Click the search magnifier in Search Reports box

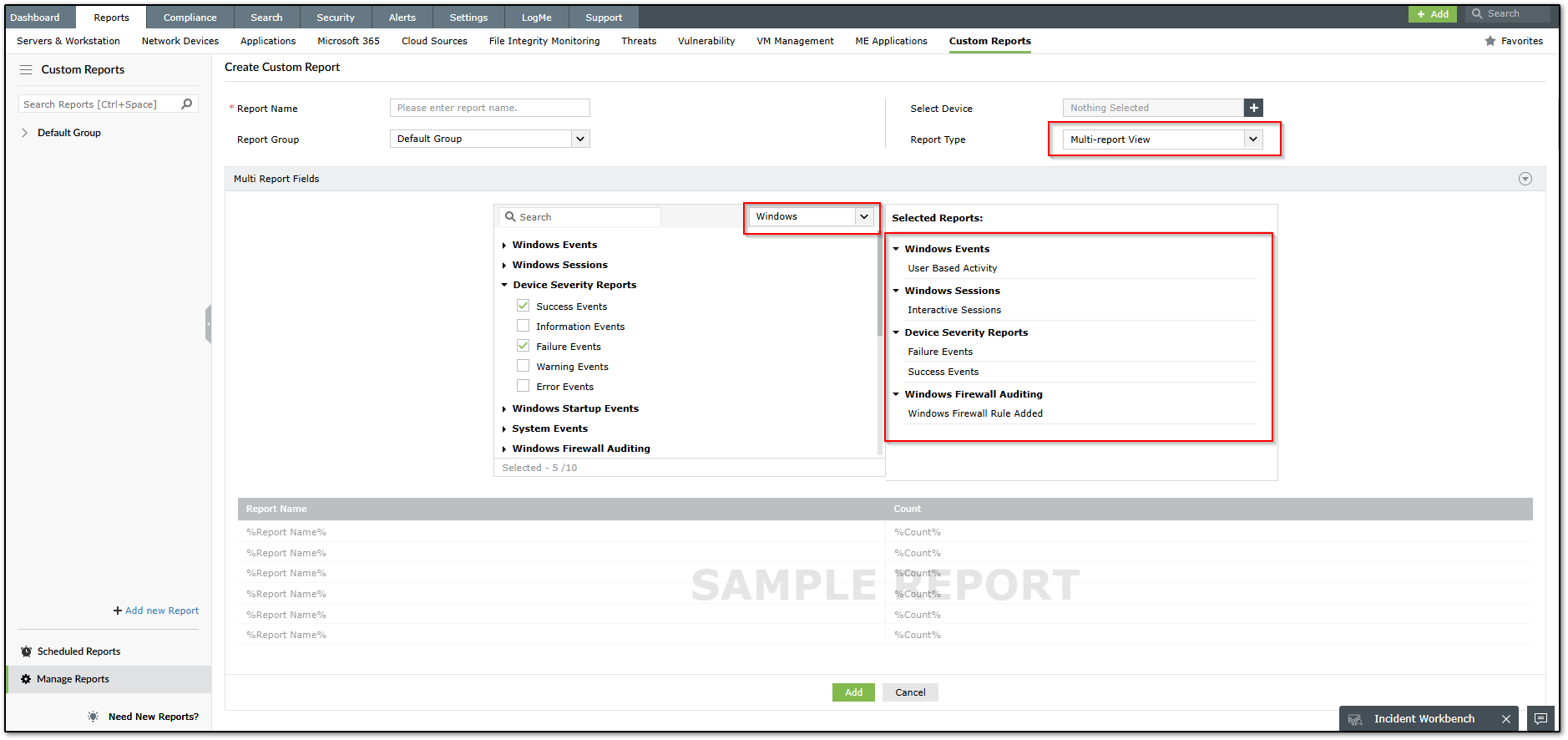(x=187, y=104)
